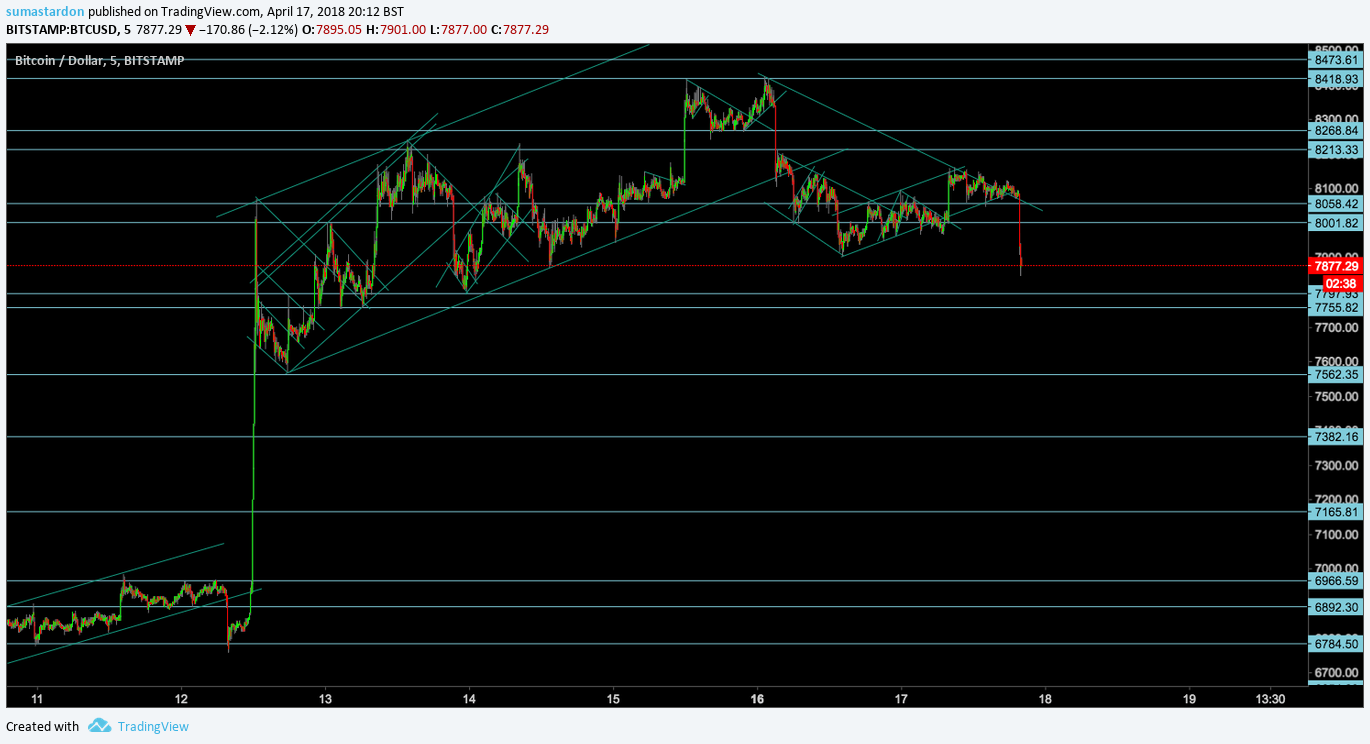Click the red 02:38 countdown label
Screen dimensions: 1370x744
point(1342,283)
